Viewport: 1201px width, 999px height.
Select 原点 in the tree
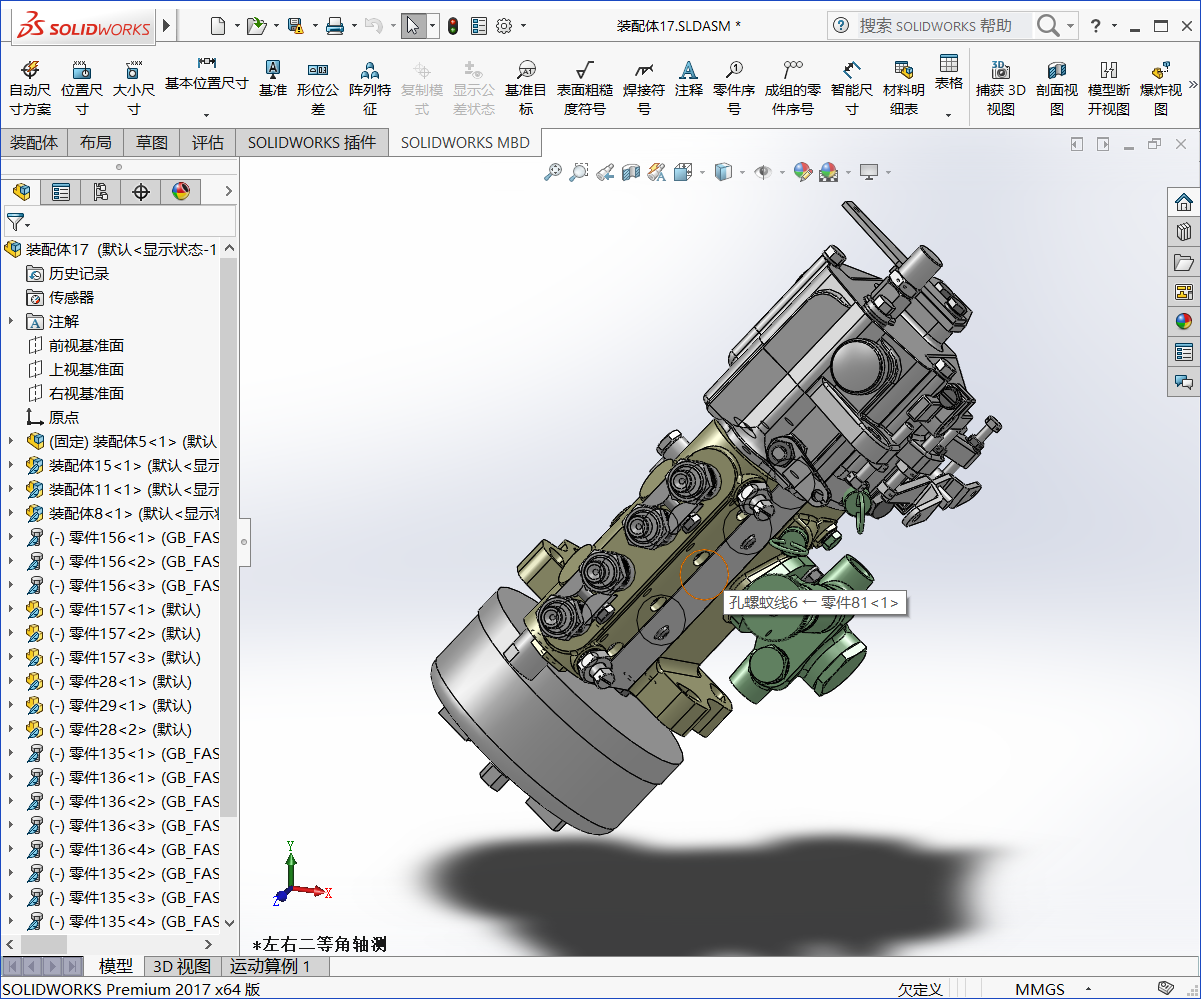tap(64, 417)
